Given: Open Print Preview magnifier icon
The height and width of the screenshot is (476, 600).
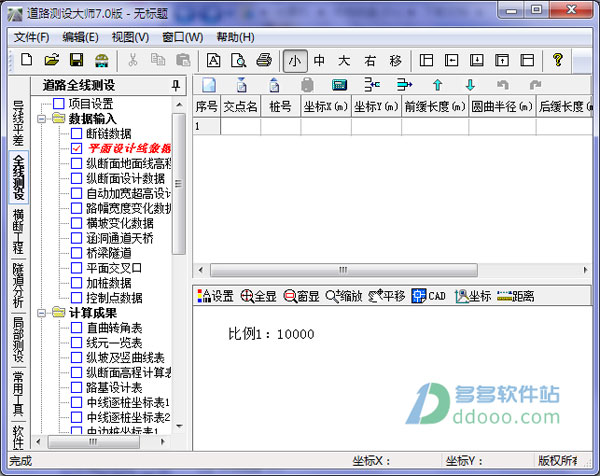Looking at the screenshot, I should (x=239, y=60).
